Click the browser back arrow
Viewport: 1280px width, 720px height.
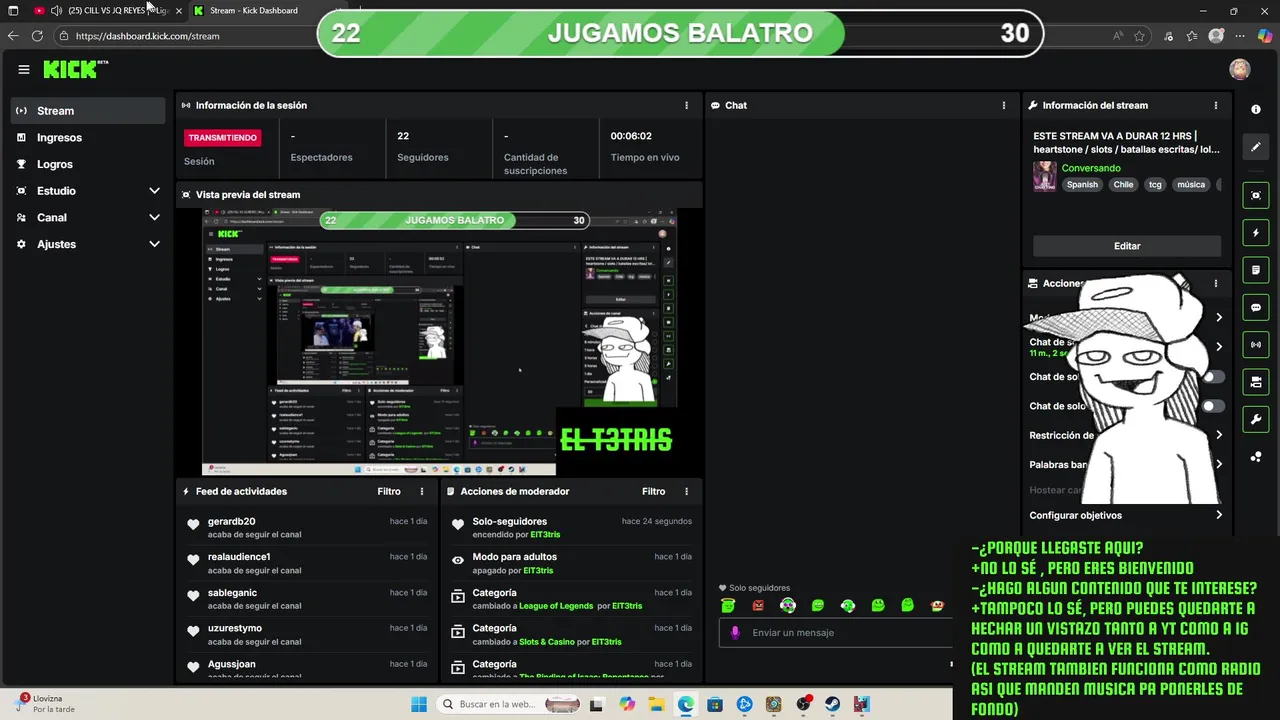pos(13,36)
